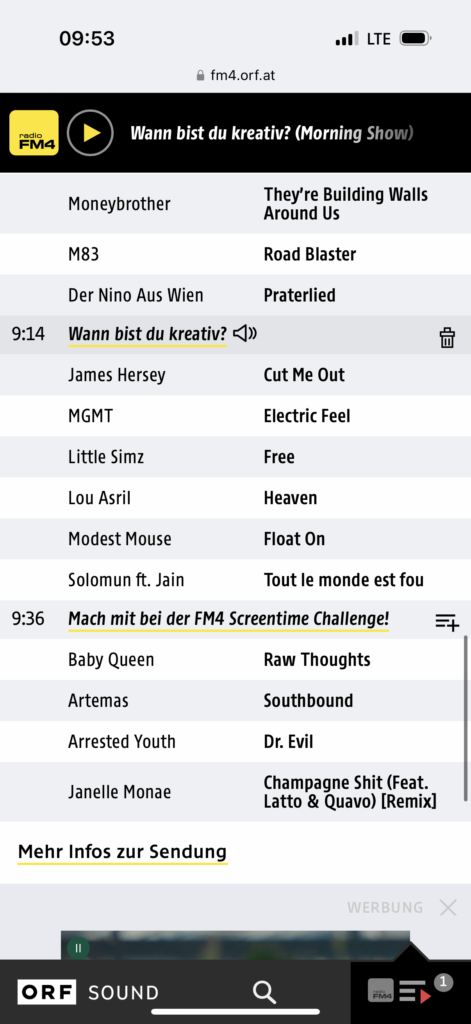The width and height of the screenshot is (471, 1024).
Task: Go to ORF Sound home logo
Action: click(x=88, y=993)
